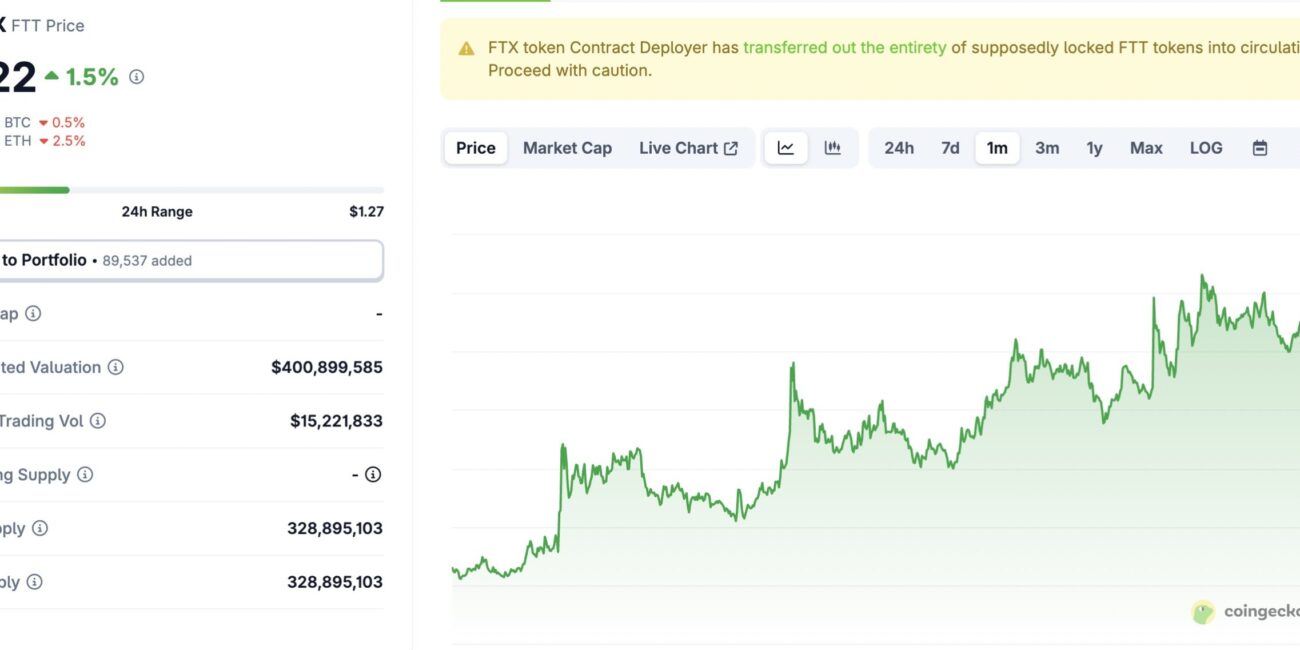Set chart range to 24h

point(899,148)
